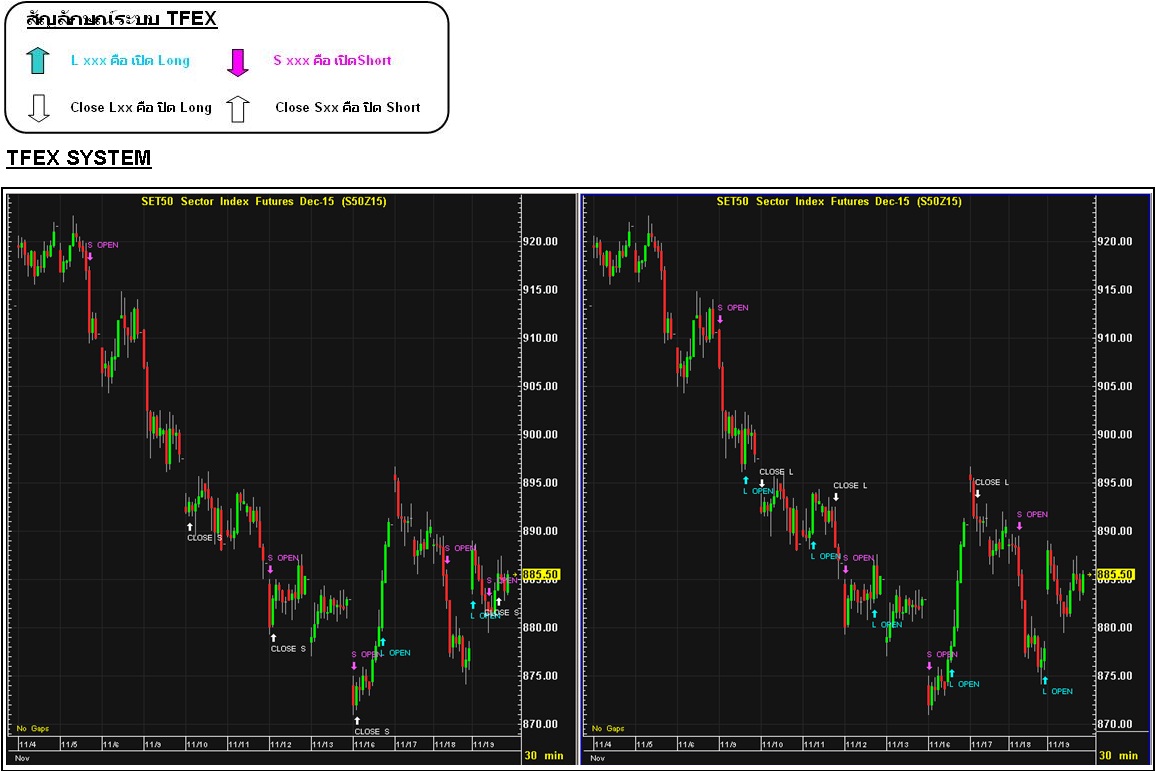Click the 'Close Lxx คือ ปิด Long' legend text

[x=141, y=108]
